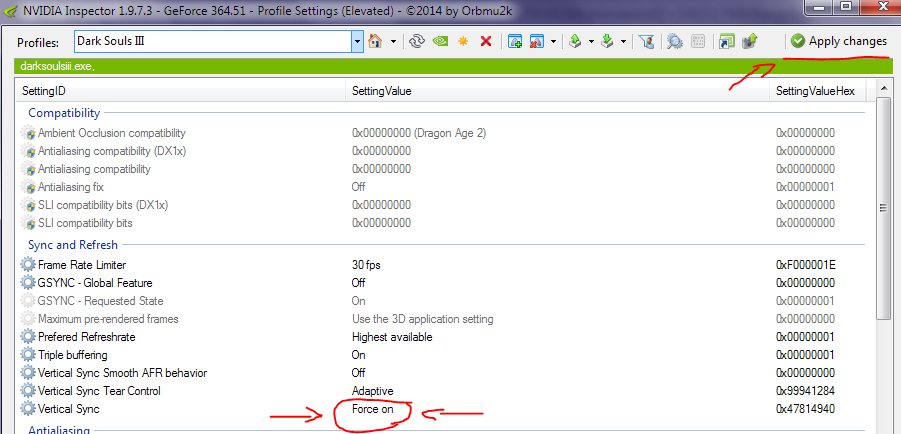901x434 pixels.
Task: Toggle the user-modified profiles filter icon
Action: click(647, 41)
